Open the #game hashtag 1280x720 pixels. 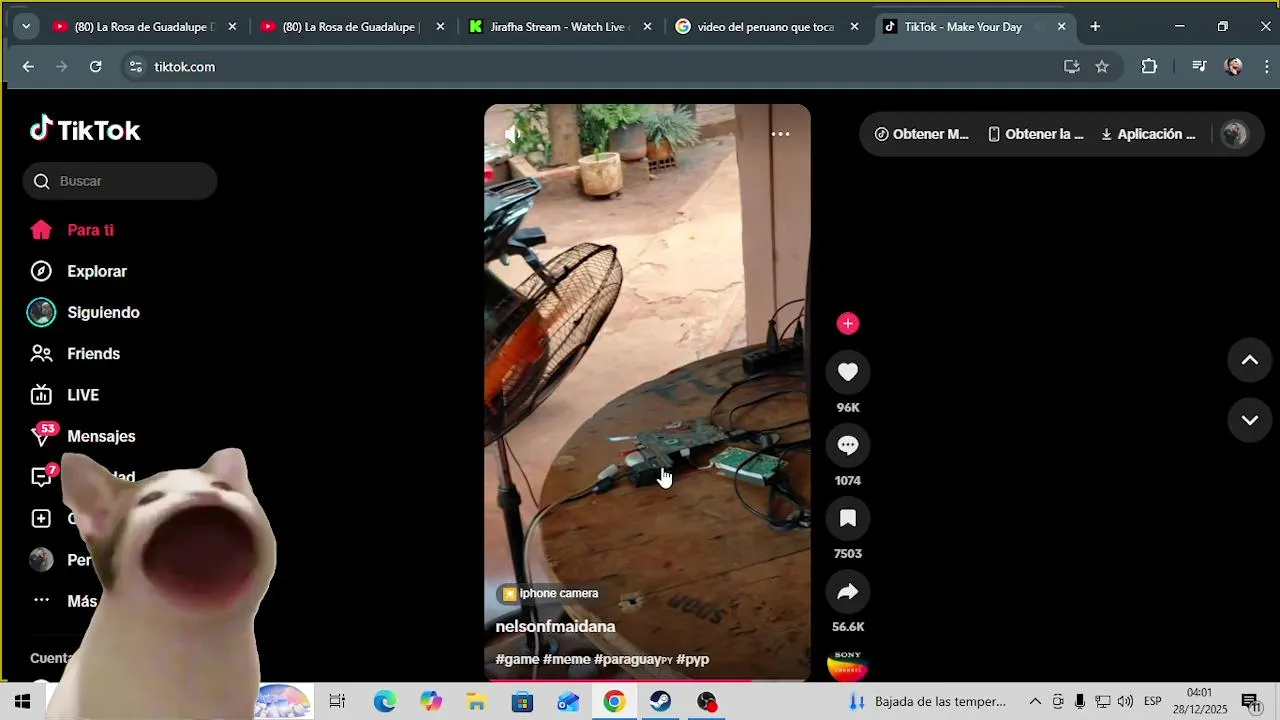click(x=517, y=659)
